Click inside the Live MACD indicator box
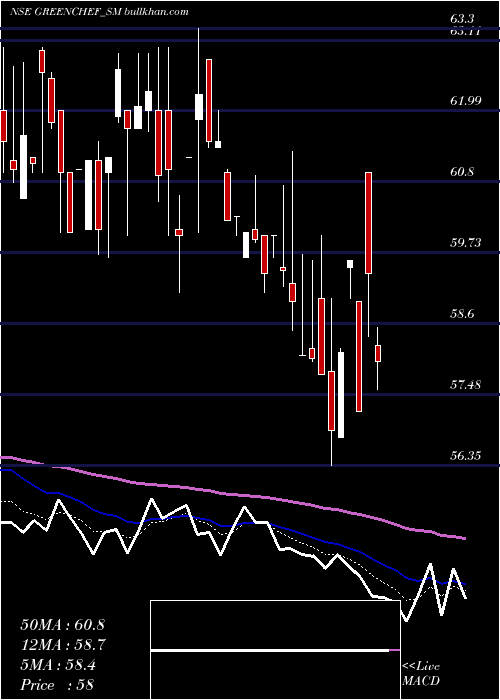500x700 pixels. 275,650
